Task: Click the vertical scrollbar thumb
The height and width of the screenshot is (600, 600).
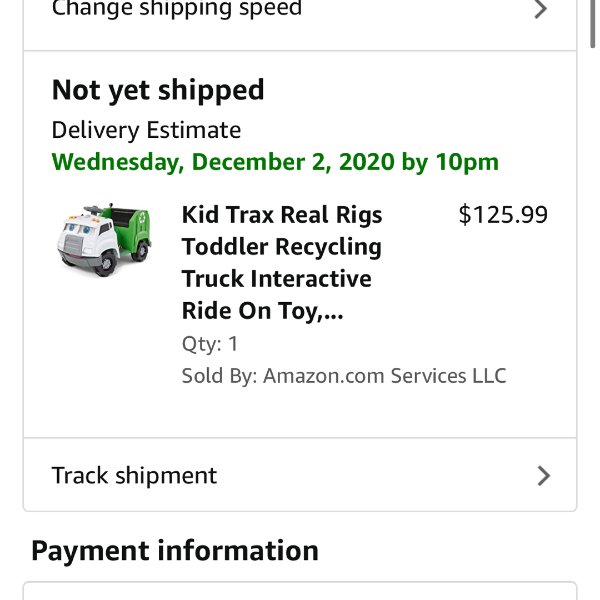Action: coord(592,23)
